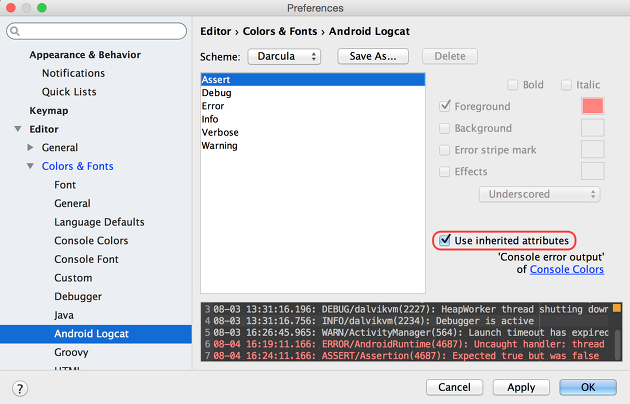Open Groovy colors page
The width and height of the screenshot is (630, 404).
coord(71,352)
